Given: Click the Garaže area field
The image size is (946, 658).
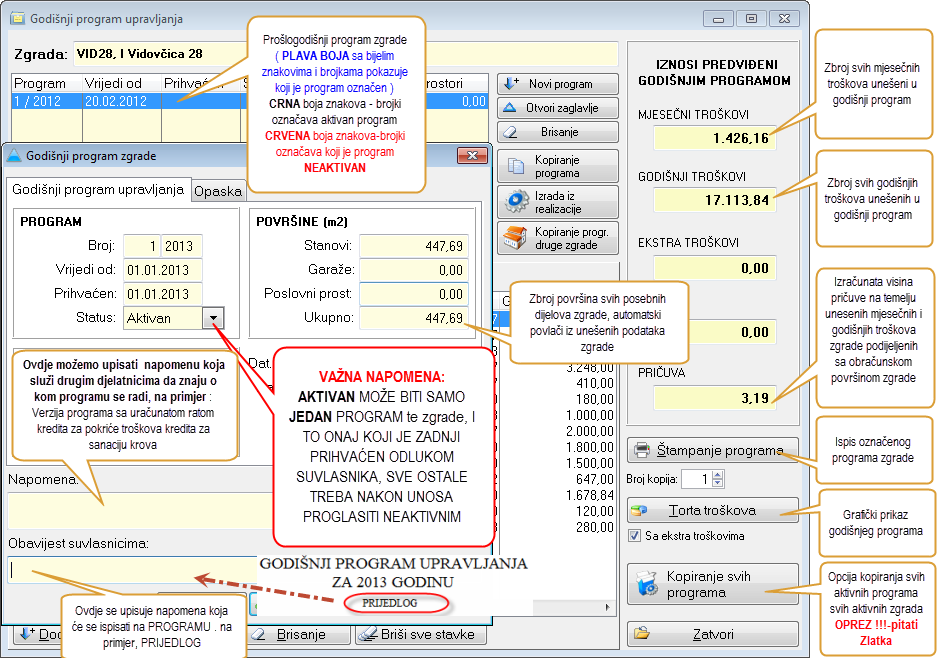Looking at the screenshot, I should click(414, 270).
